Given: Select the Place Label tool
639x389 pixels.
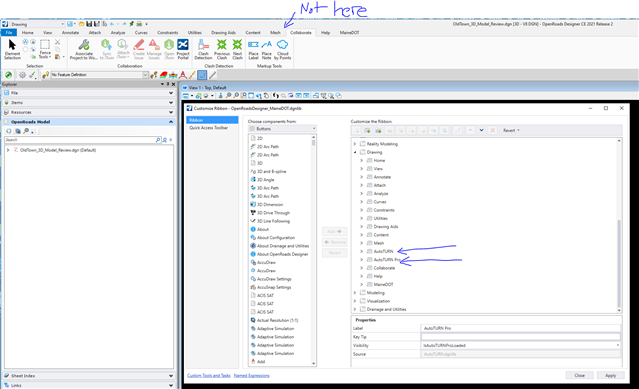Looking at the screenshot, I should [x=253, y=49].
